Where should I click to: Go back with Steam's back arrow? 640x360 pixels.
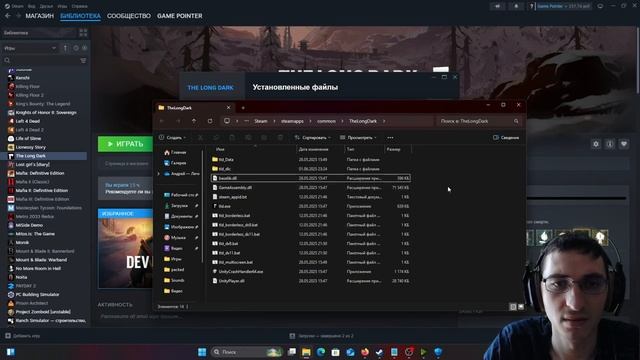coord(8,16)
